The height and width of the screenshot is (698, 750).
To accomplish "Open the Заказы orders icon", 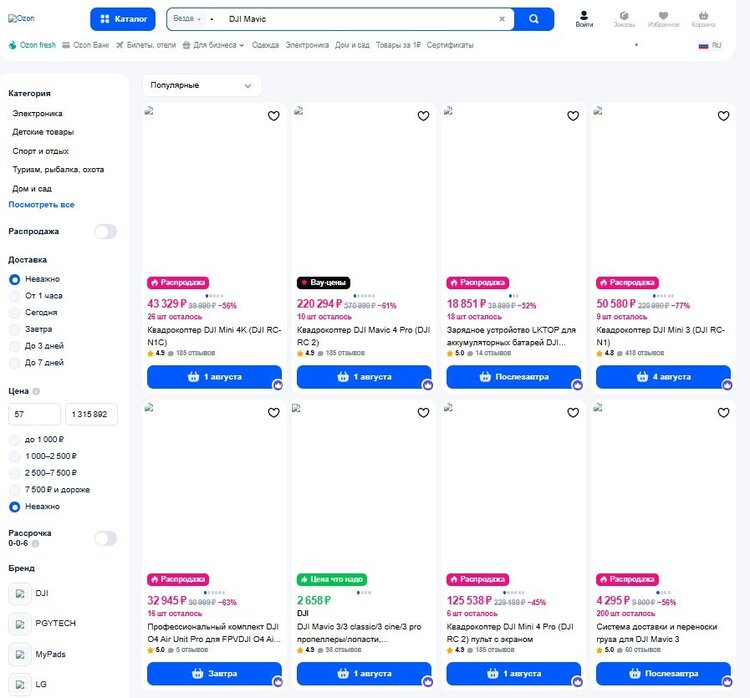I will [x=624, y=19].
